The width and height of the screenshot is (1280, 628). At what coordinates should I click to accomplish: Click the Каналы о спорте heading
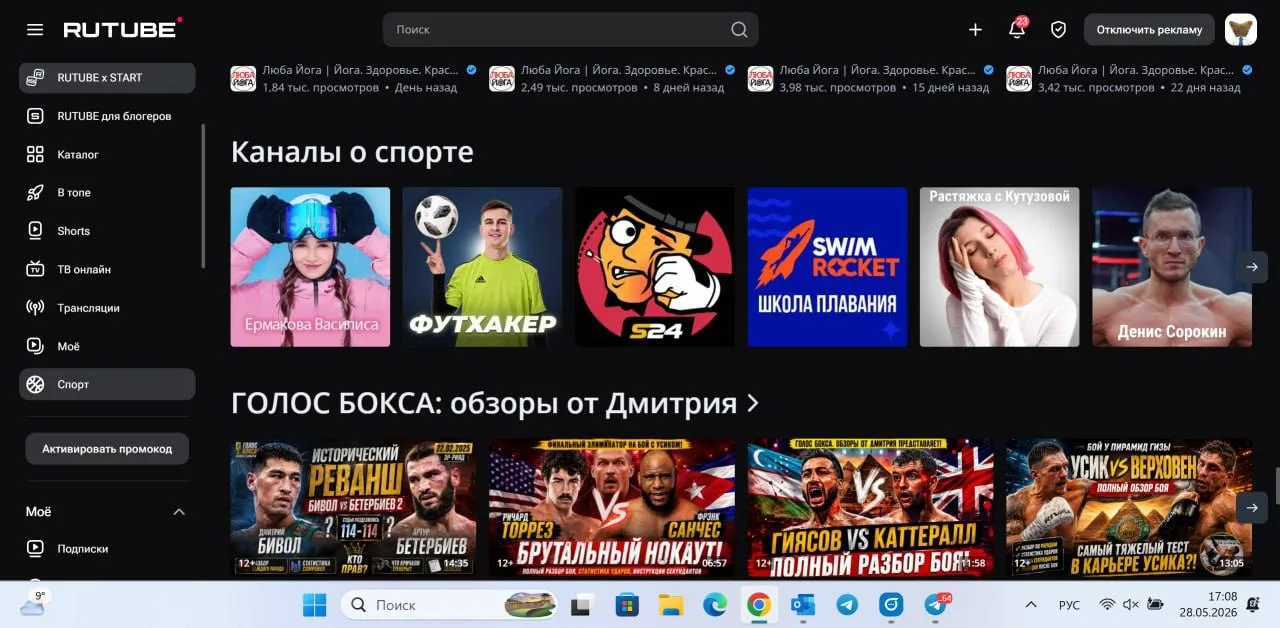(x=352, y=152)
